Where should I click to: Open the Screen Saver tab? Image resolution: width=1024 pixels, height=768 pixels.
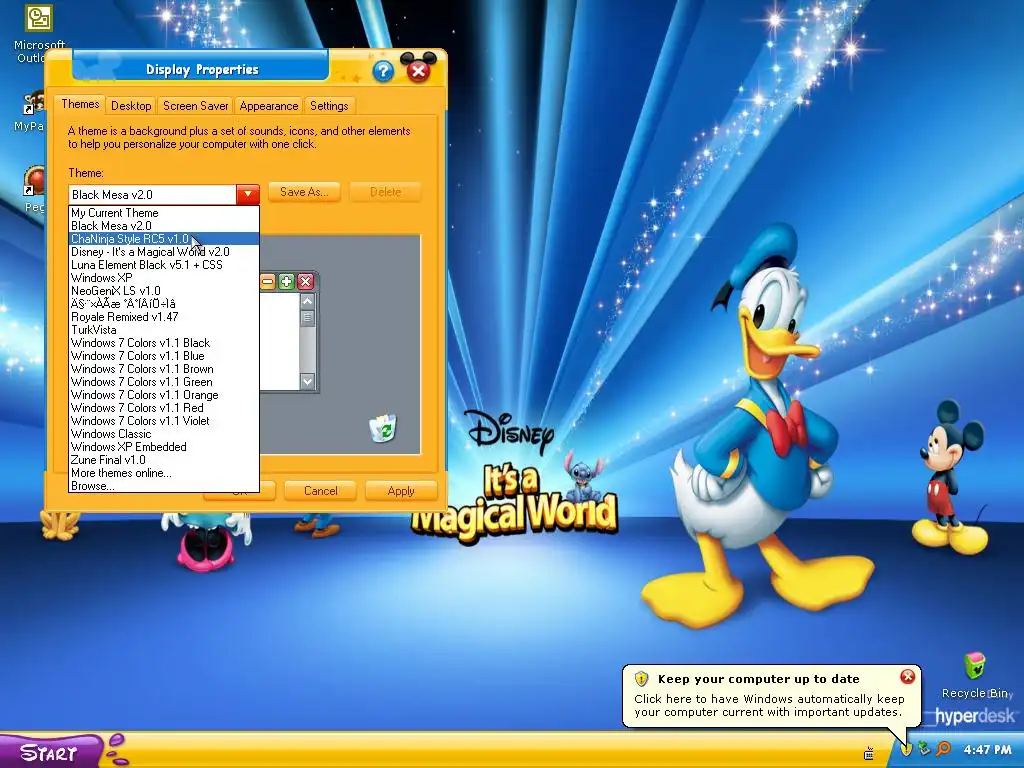[x=195, y=106]
